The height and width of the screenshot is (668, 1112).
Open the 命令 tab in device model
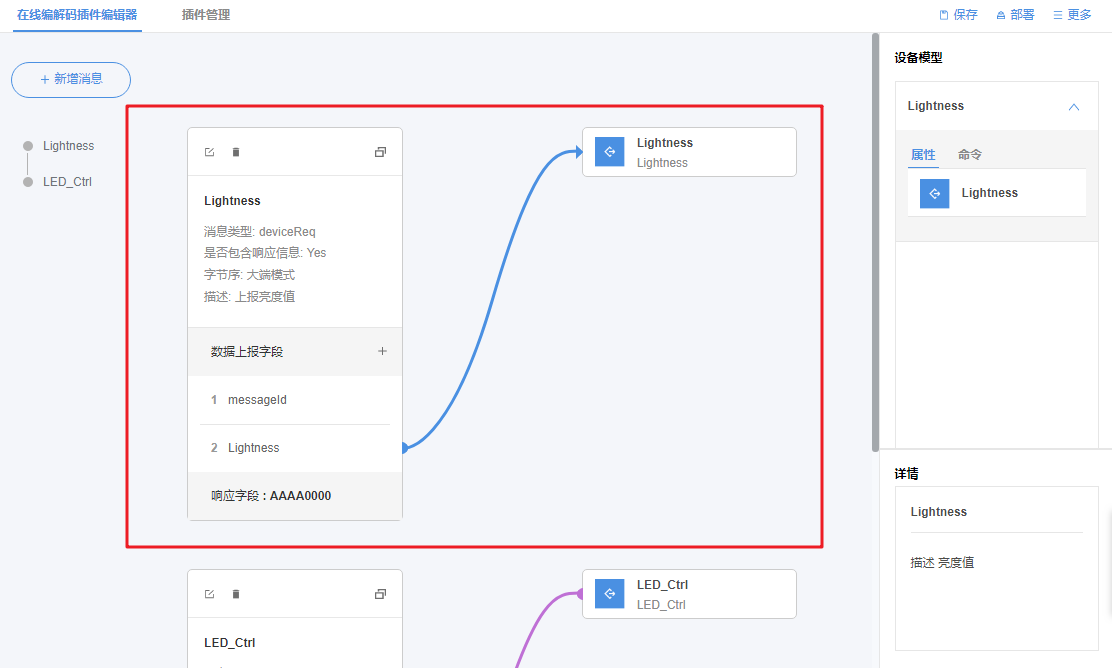[x=970, y=155]
